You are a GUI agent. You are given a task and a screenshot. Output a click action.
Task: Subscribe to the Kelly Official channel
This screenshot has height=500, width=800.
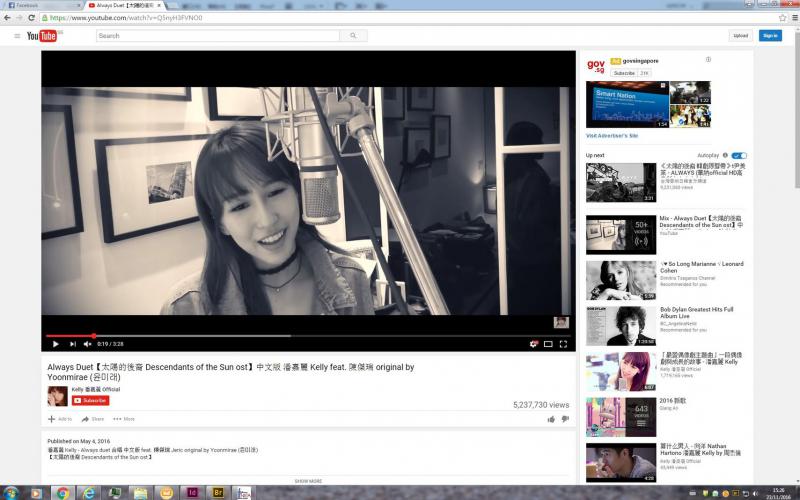[x=90, y=400]
